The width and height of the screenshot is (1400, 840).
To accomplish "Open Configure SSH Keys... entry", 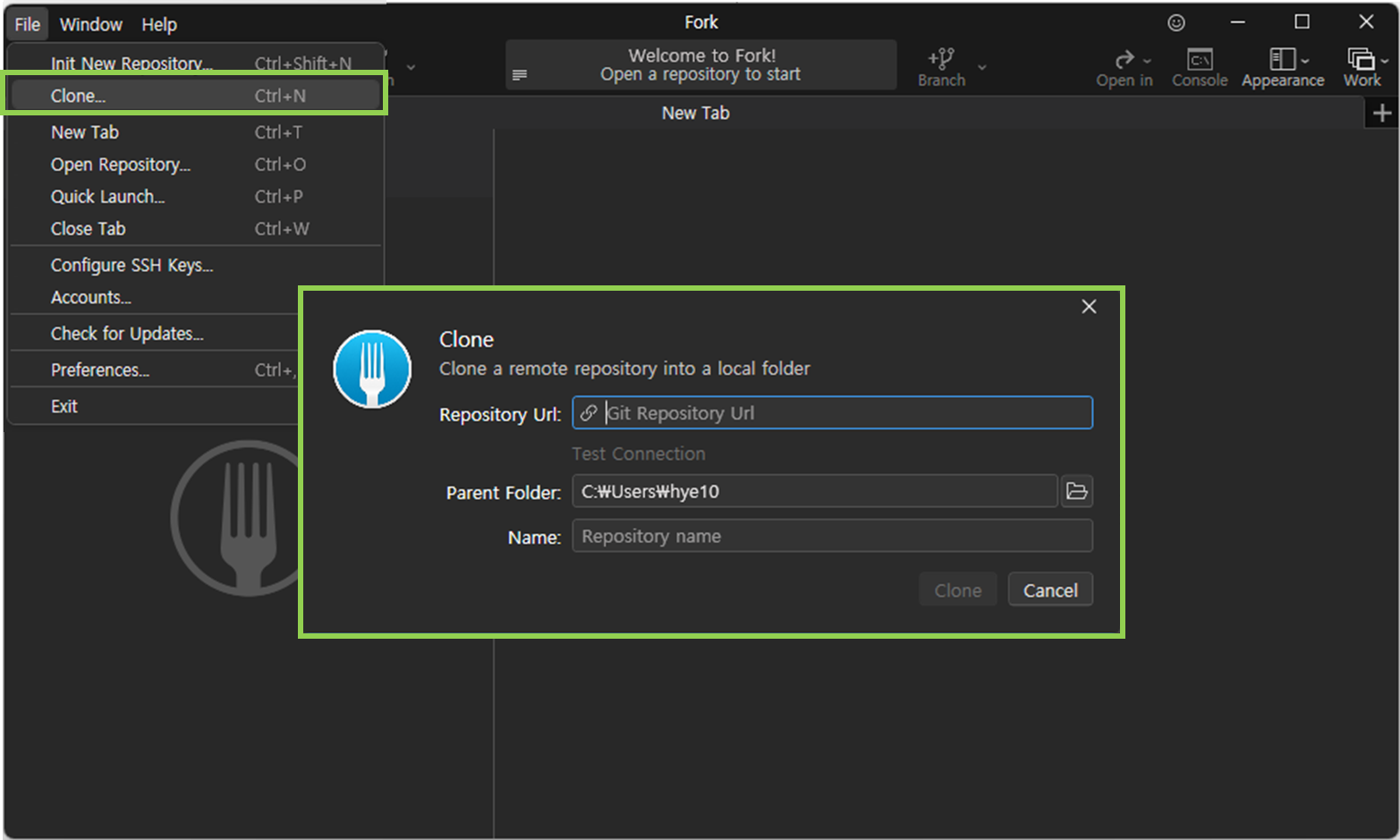I will click(x=195, y=266).
